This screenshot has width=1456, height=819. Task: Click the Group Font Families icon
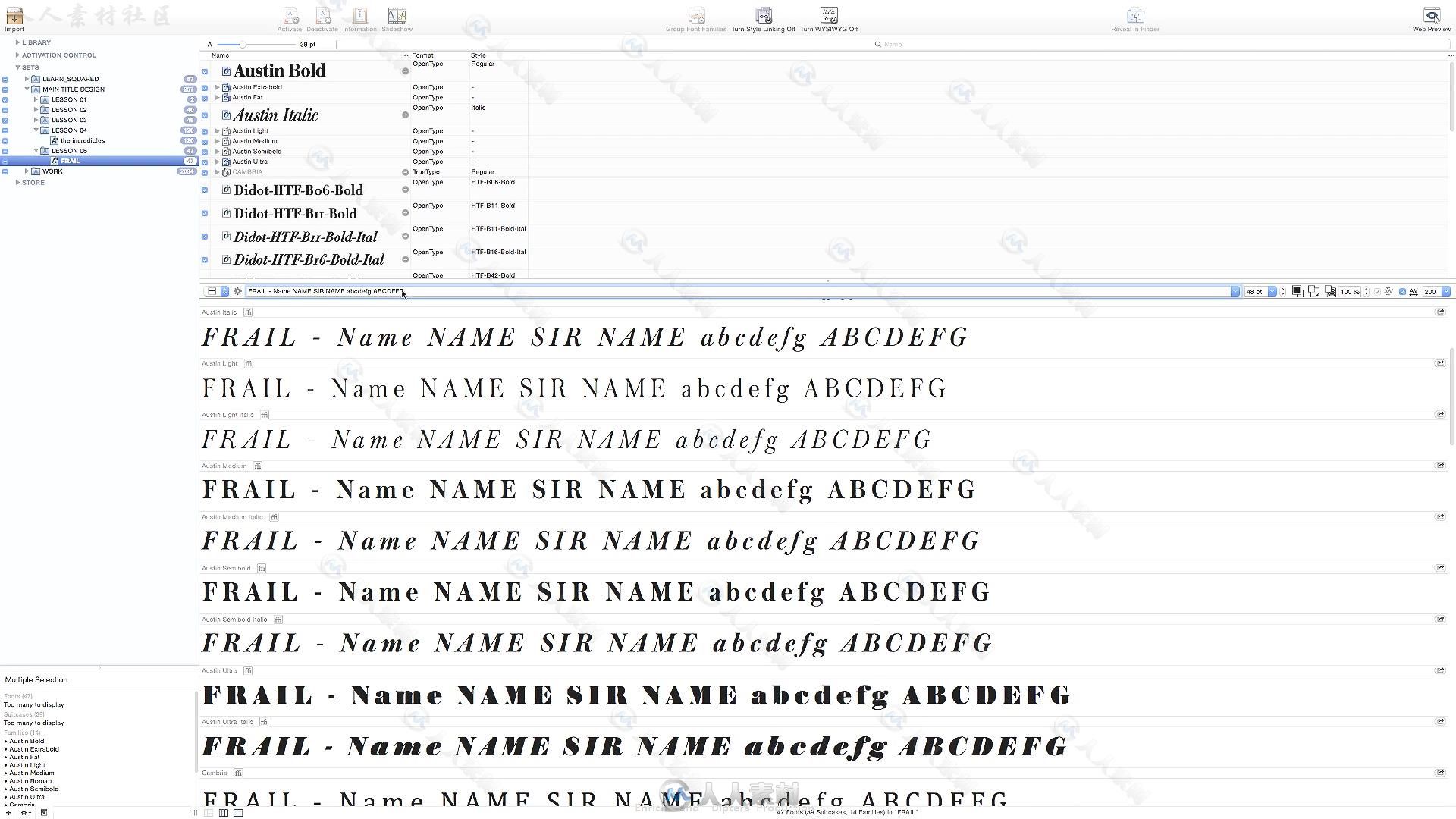click(x=696, y=16)
